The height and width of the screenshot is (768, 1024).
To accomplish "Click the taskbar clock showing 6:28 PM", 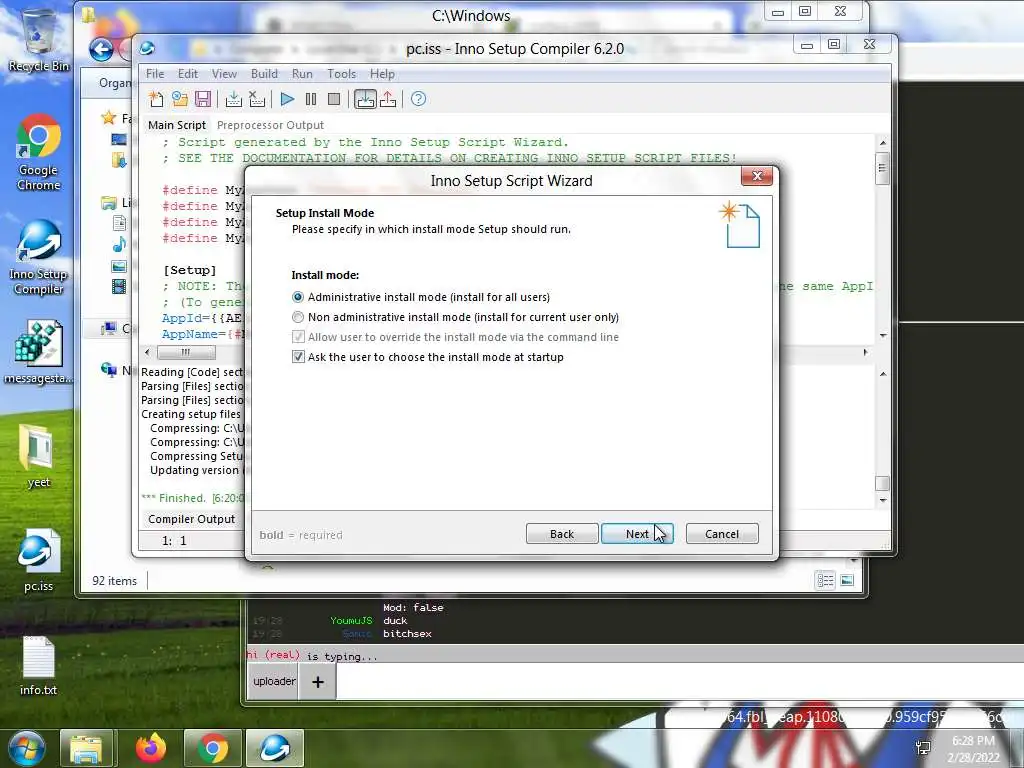I will tap(973, 749).
